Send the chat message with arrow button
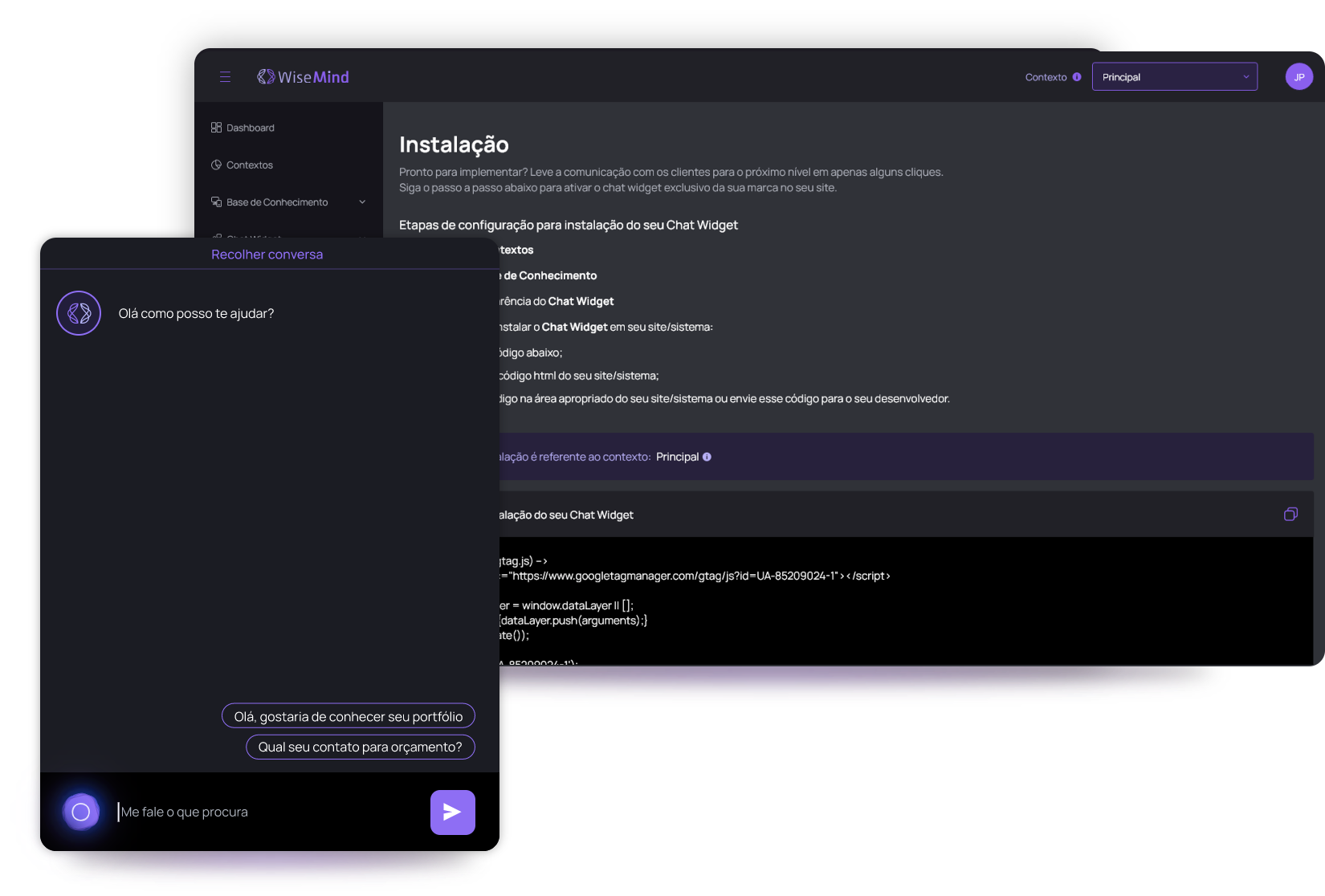The width and height of the screenshot is (1325, 896). 453,813
